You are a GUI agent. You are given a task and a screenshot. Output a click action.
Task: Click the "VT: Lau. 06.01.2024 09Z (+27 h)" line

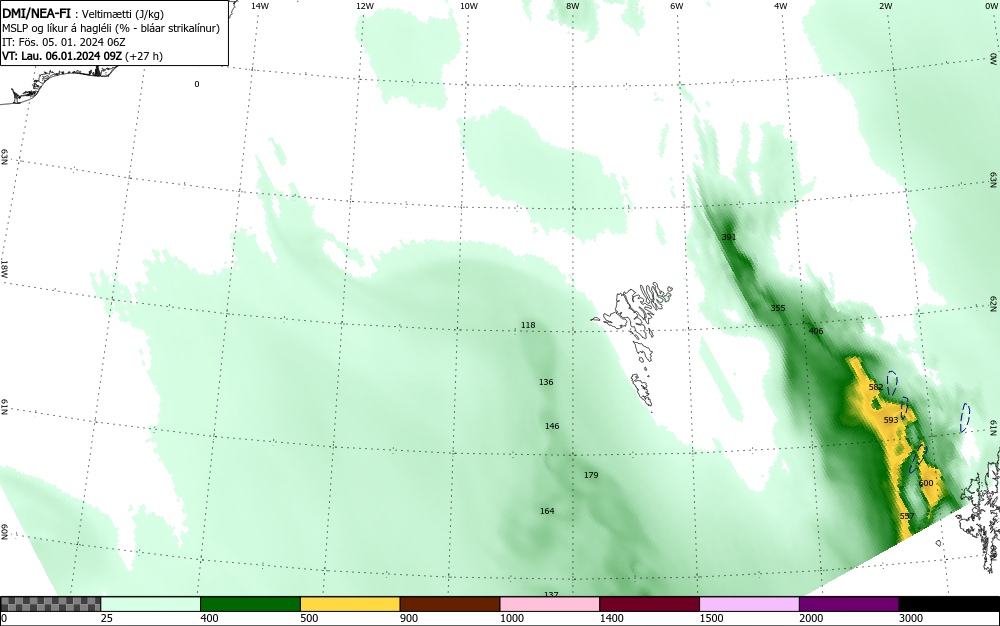pyautogui.click(x=82, y=56)
